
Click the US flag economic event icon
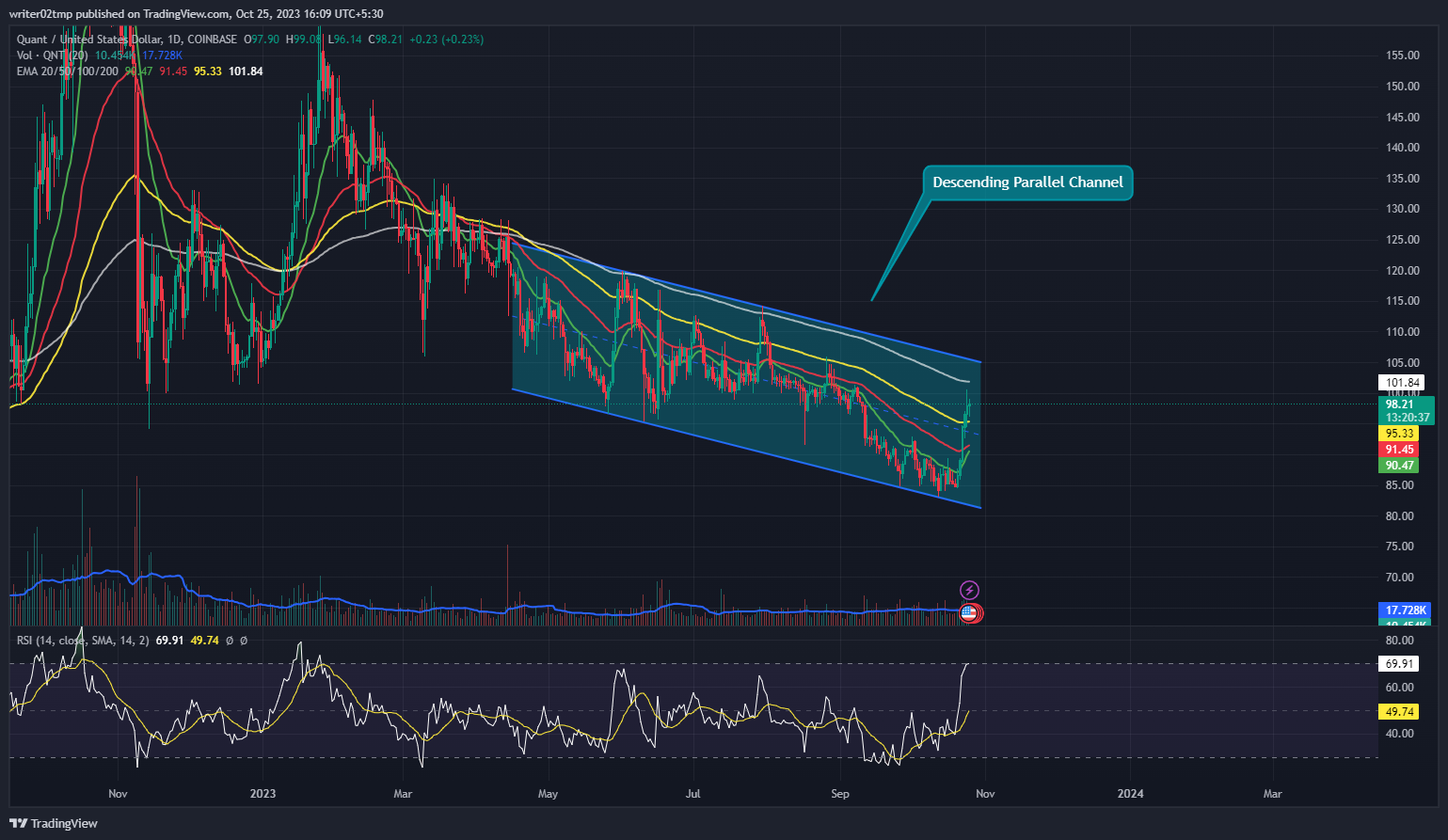[967, 612]
